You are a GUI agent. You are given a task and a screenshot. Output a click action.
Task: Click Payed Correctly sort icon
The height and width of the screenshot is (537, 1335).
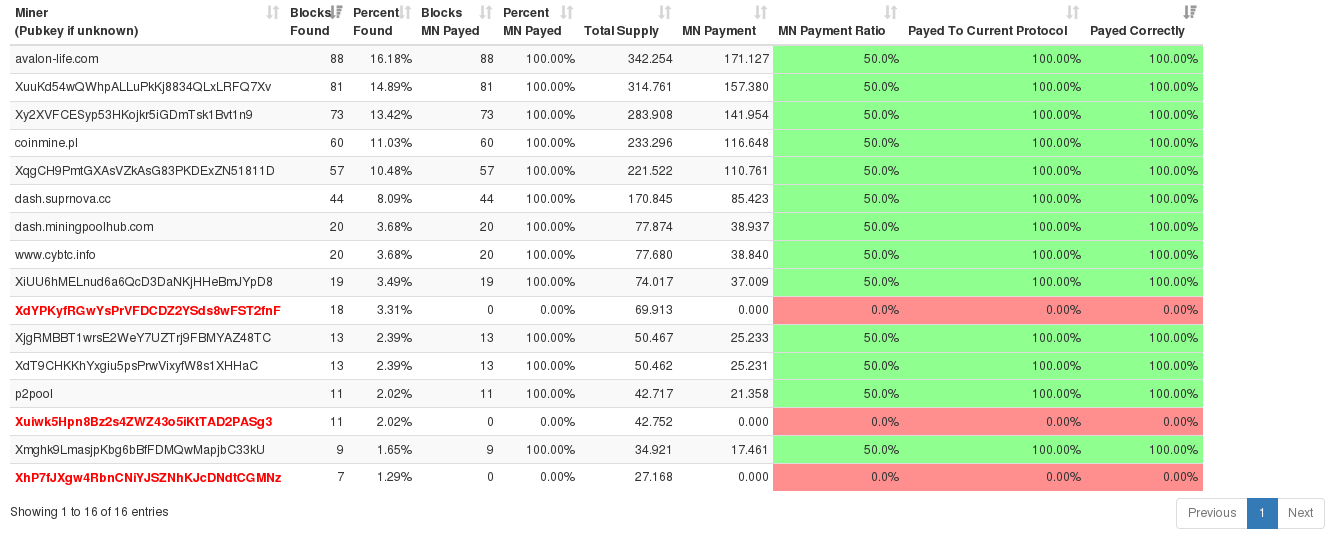pyautogui.click(x=1190, y=12)
